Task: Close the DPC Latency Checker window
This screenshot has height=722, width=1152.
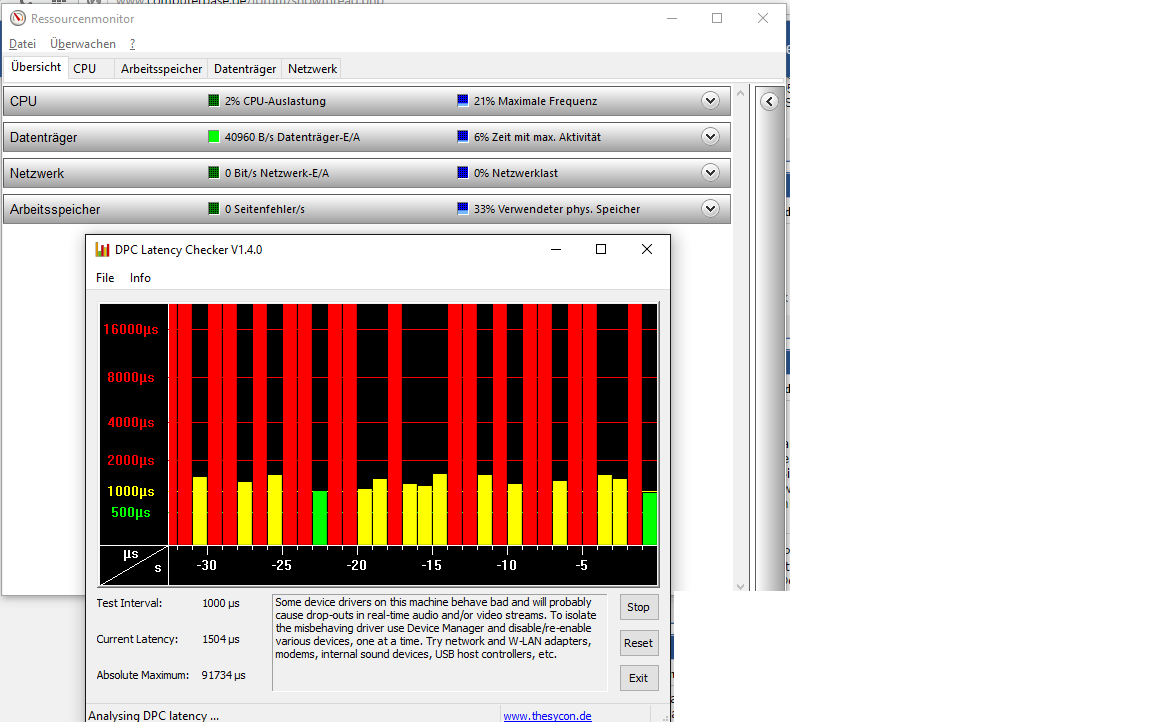Action: pos(647,250)
